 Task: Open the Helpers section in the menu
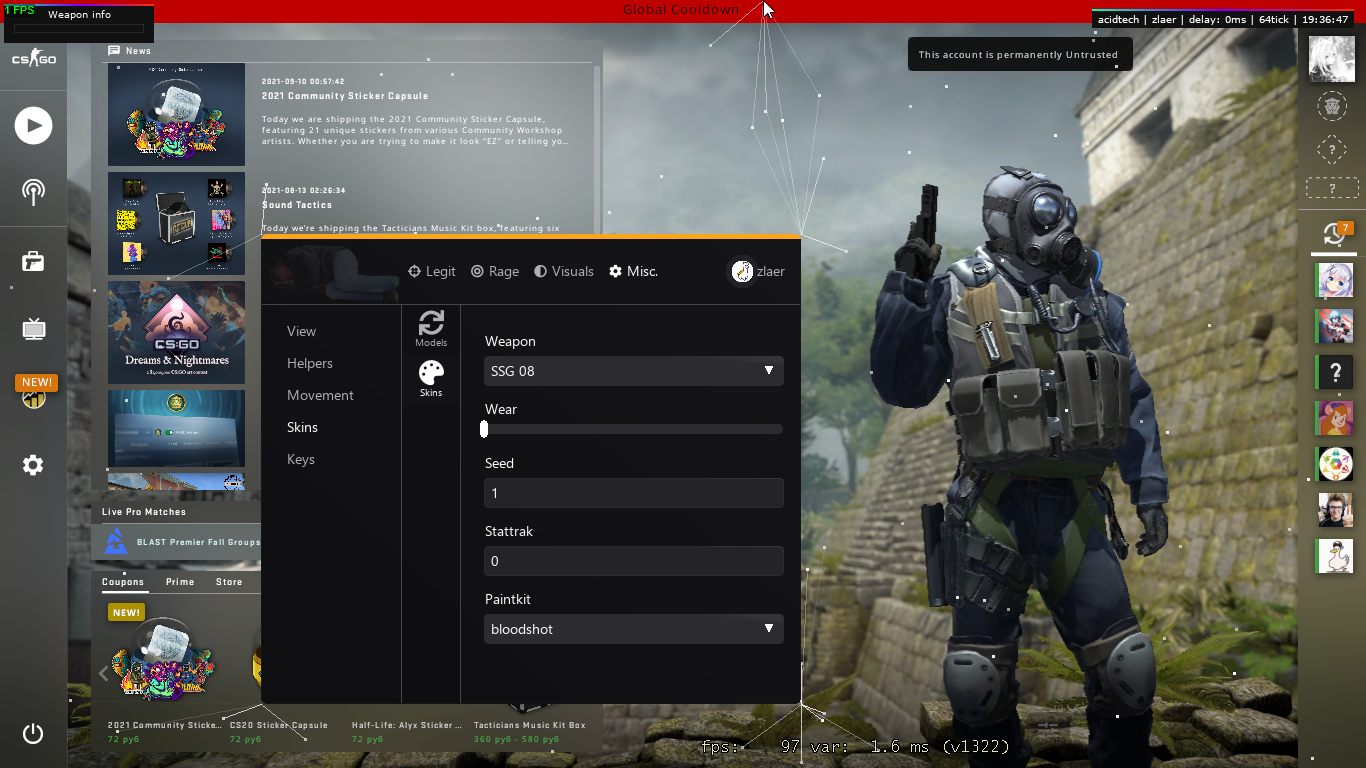coord(310,363)
